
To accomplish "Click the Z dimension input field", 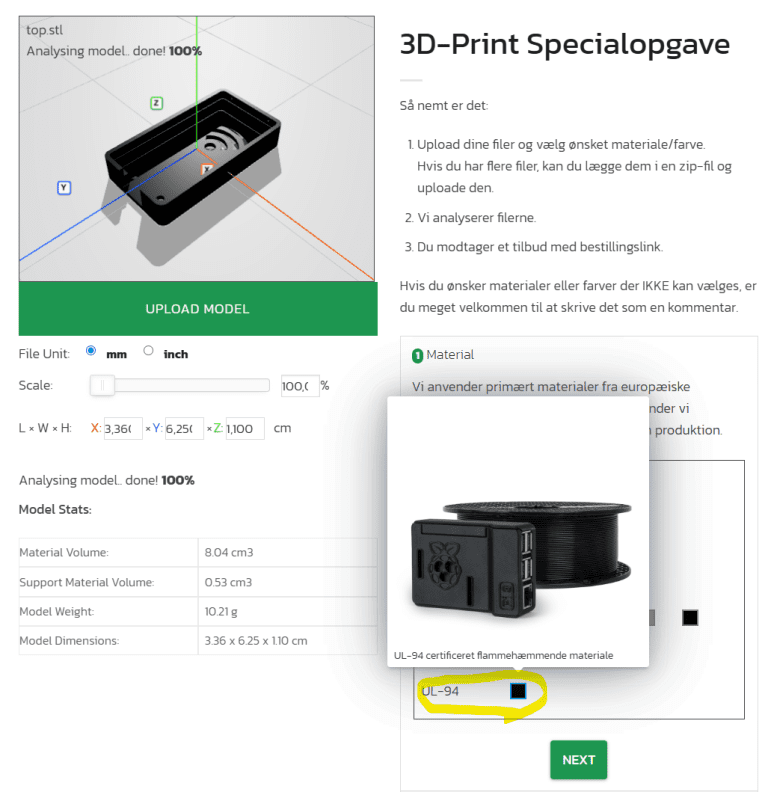I will (x=245, y=428).
